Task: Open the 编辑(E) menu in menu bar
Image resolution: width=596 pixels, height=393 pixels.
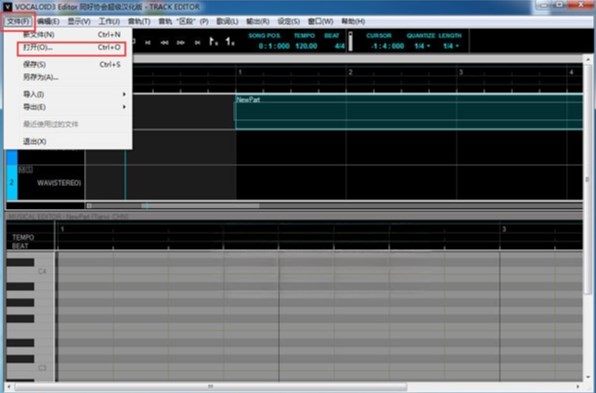Action: 49,21
